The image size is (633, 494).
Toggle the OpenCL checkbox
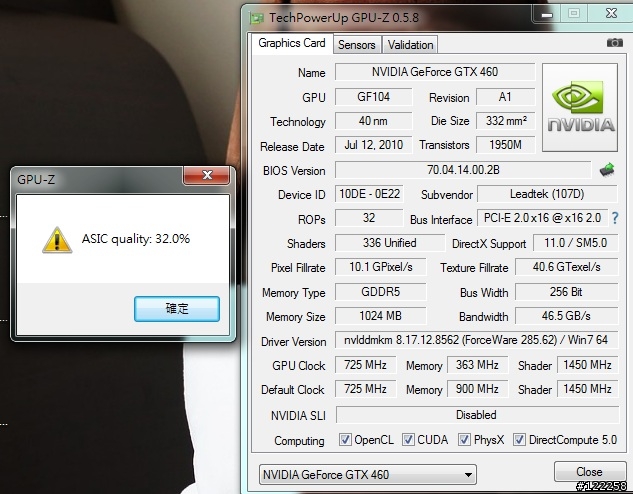click(344, 440)
